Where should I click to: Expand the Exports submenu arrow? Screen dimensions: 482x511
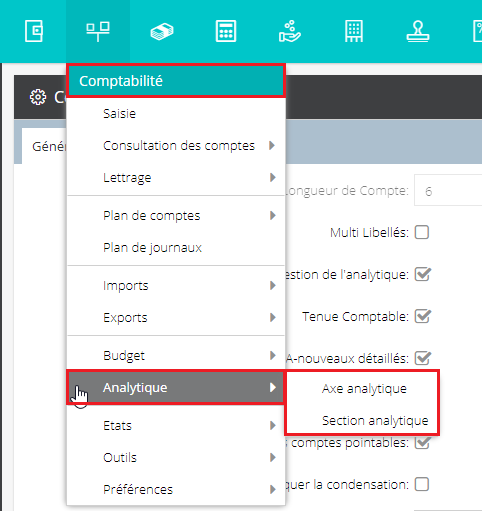tap(272, 317)
